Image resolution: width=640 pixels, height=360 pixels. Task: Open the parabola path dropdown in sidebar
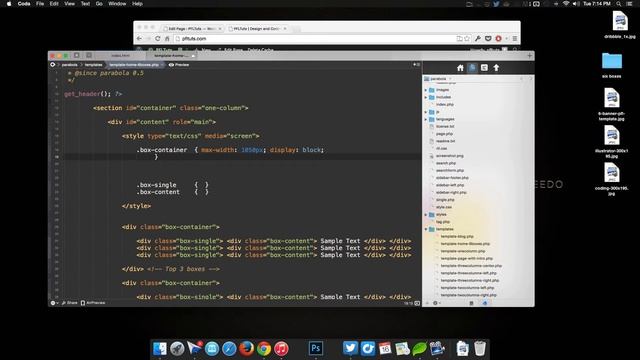pos(438,78)
